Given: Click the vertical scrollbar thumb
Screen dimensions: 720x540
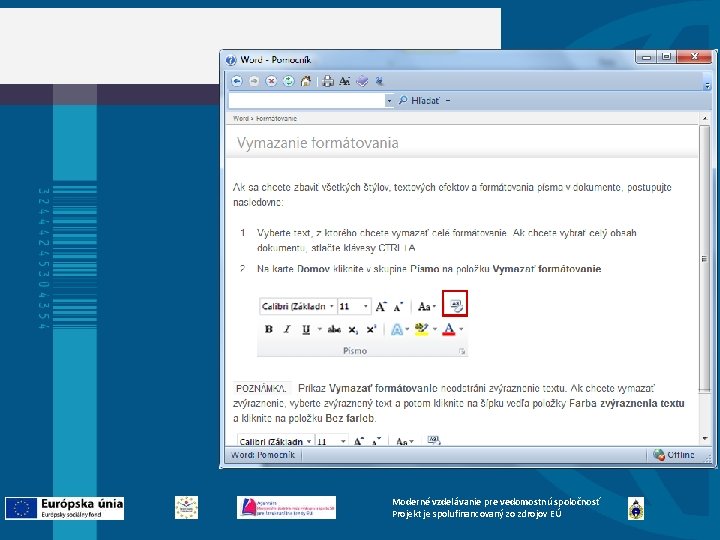Looking at the screenshot, I should [x=704, y=259].
